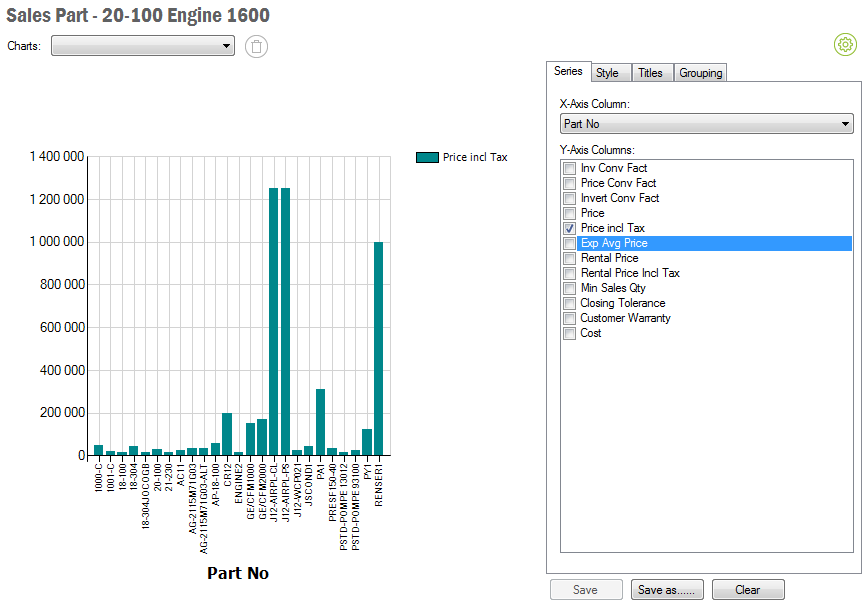Image resolution: width=865 pixels, height=605 pixels.
Task: Open the Charts dropdown list
Action: pos(143,46)
